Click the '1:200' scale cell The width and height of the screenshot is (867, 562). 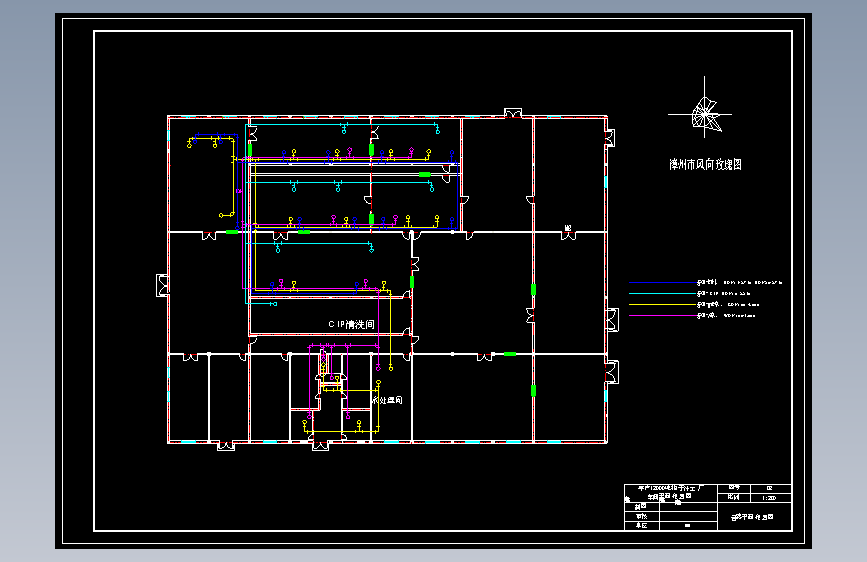pyautogui.click(x=769, y=497)
